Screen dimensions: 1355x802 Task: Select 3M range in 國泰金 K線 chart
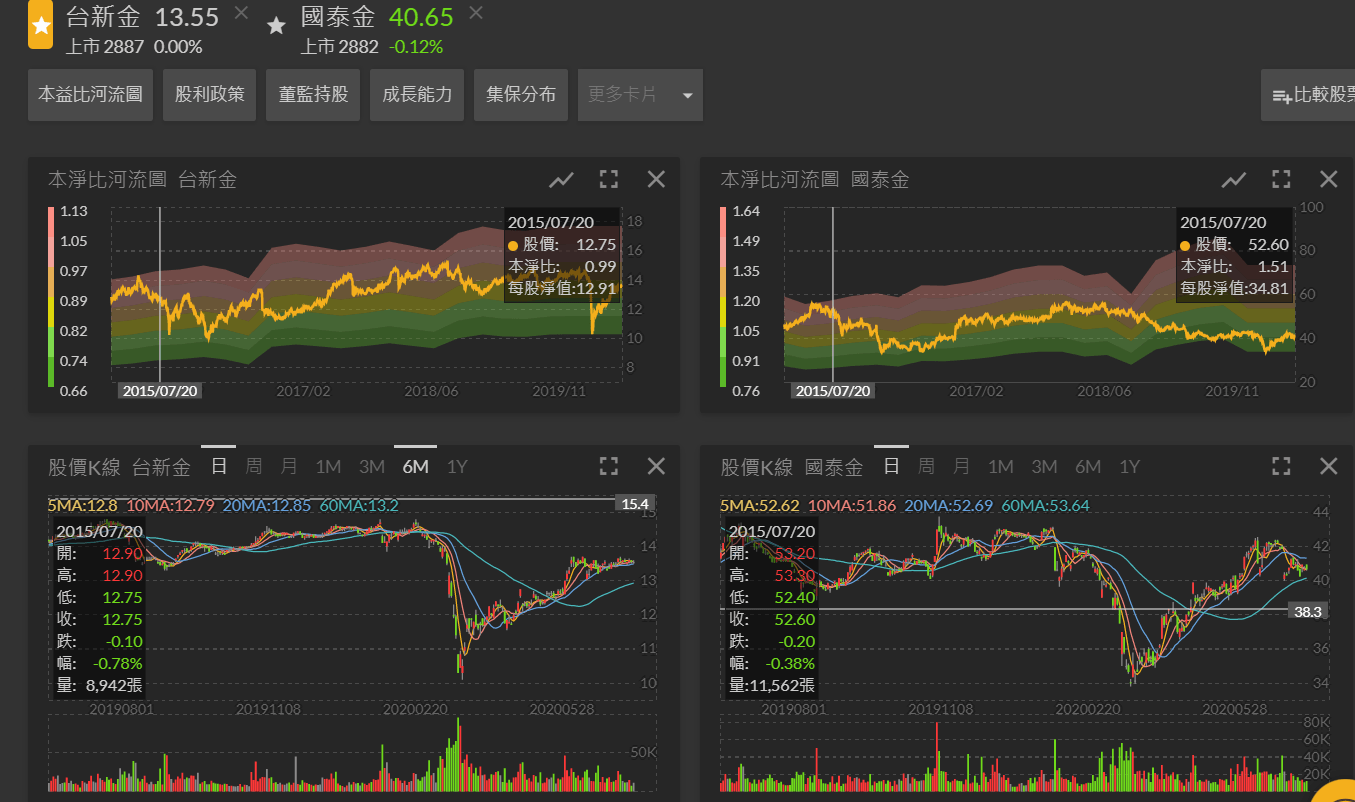click(x=1045, y=466)
